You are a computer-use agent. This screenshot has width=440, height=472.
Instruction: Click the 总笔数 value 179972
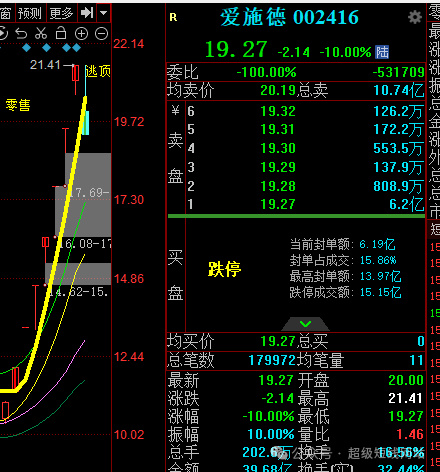coord(272,360)
